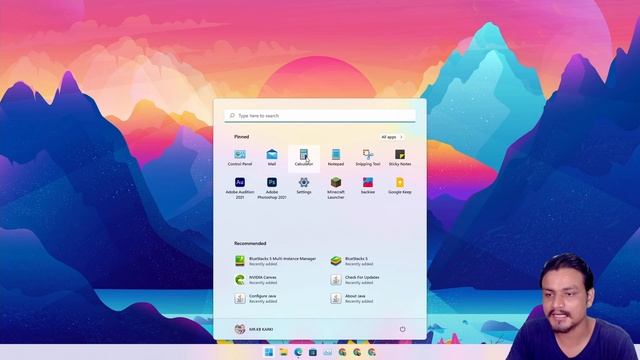Start Minecraft Launcher
Viewport: 640px width, 360px height.
pos(336,188)
